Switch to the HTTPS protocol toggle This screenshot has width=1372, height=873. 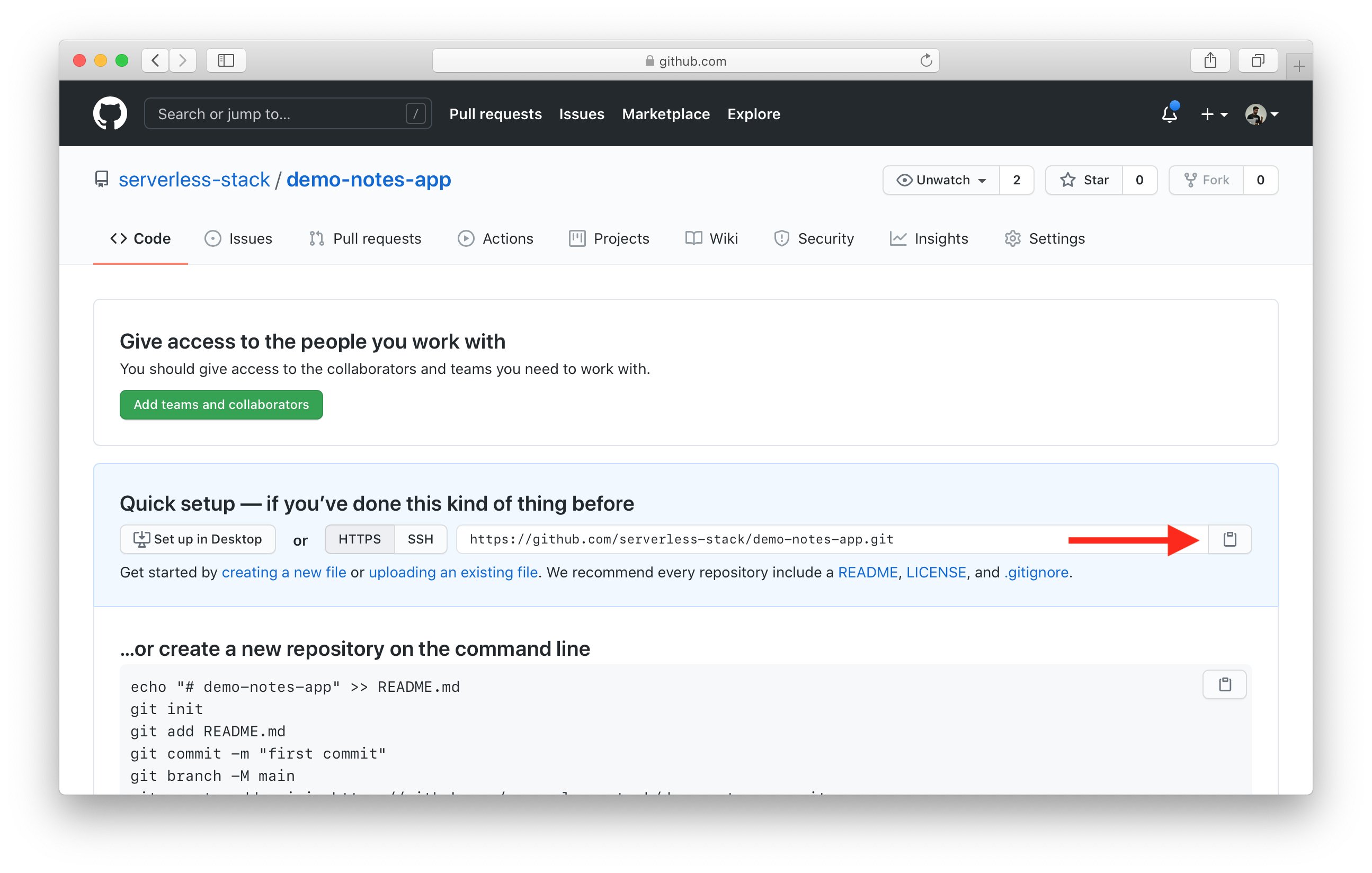pos(357,539)
